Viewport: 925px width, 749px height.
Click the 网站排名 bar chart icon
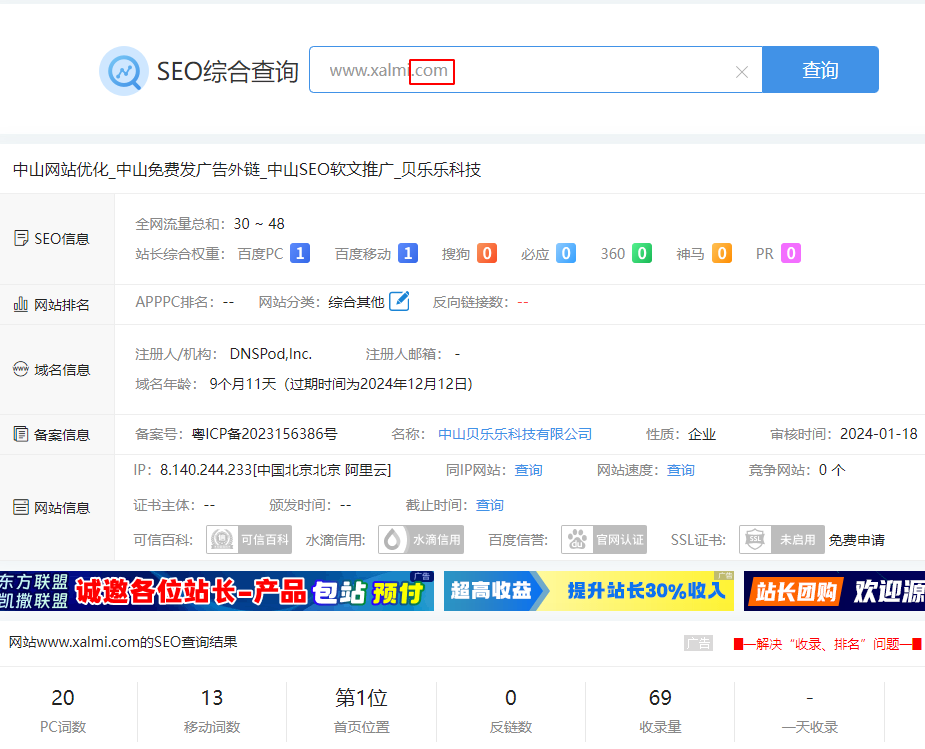point(21,304)
